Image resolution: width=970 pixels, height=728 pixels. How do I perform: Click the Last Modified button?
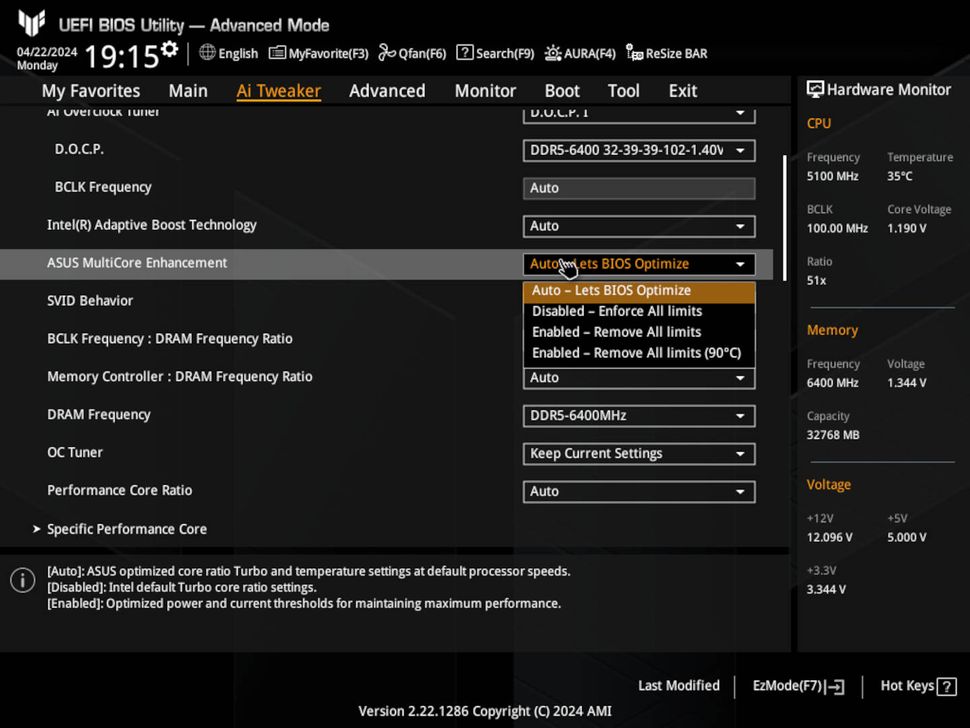tap(678, 686)
